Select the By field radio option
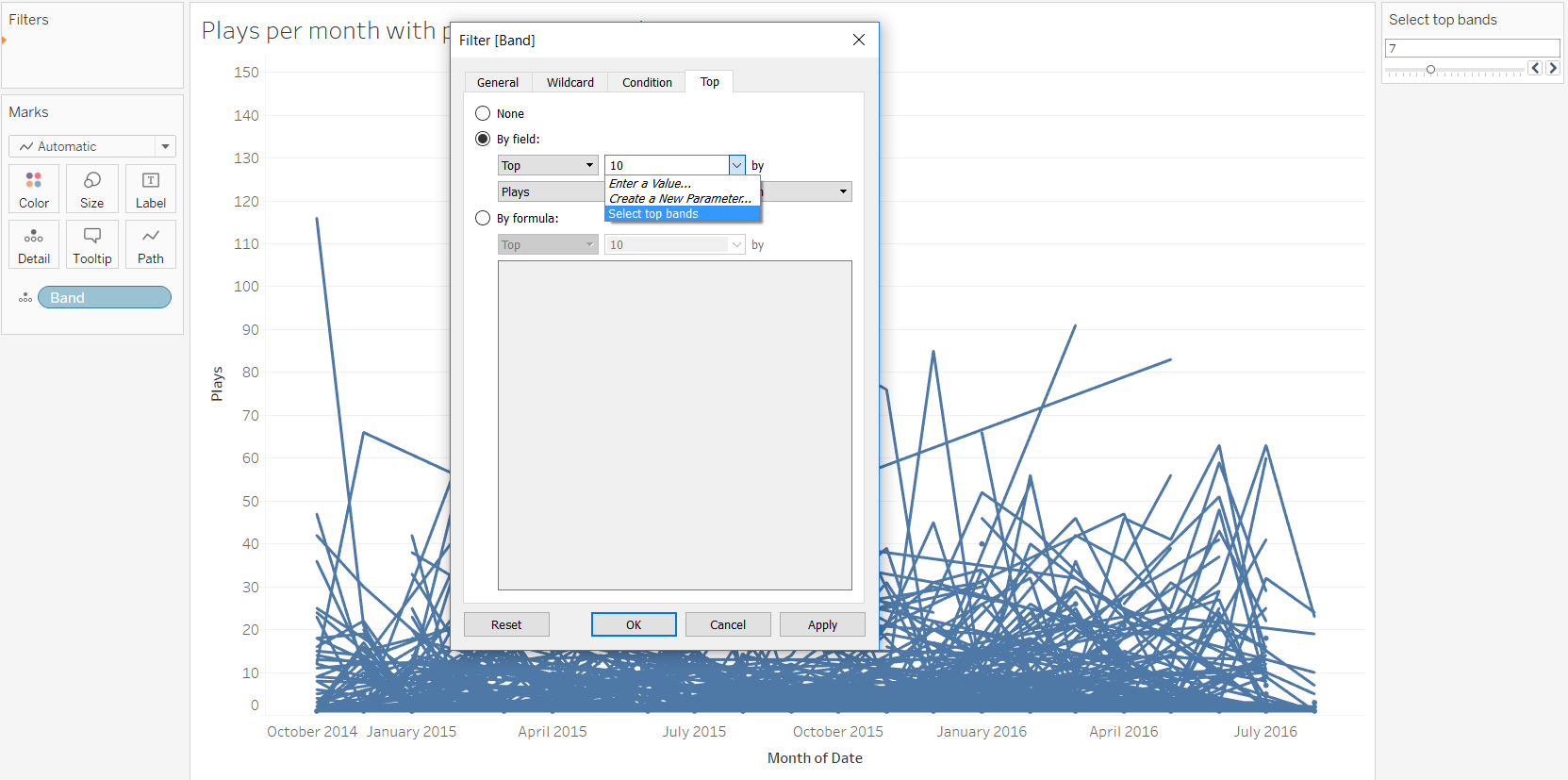The width and height of the screenshot is (1568, 780). tap(483, 139)
